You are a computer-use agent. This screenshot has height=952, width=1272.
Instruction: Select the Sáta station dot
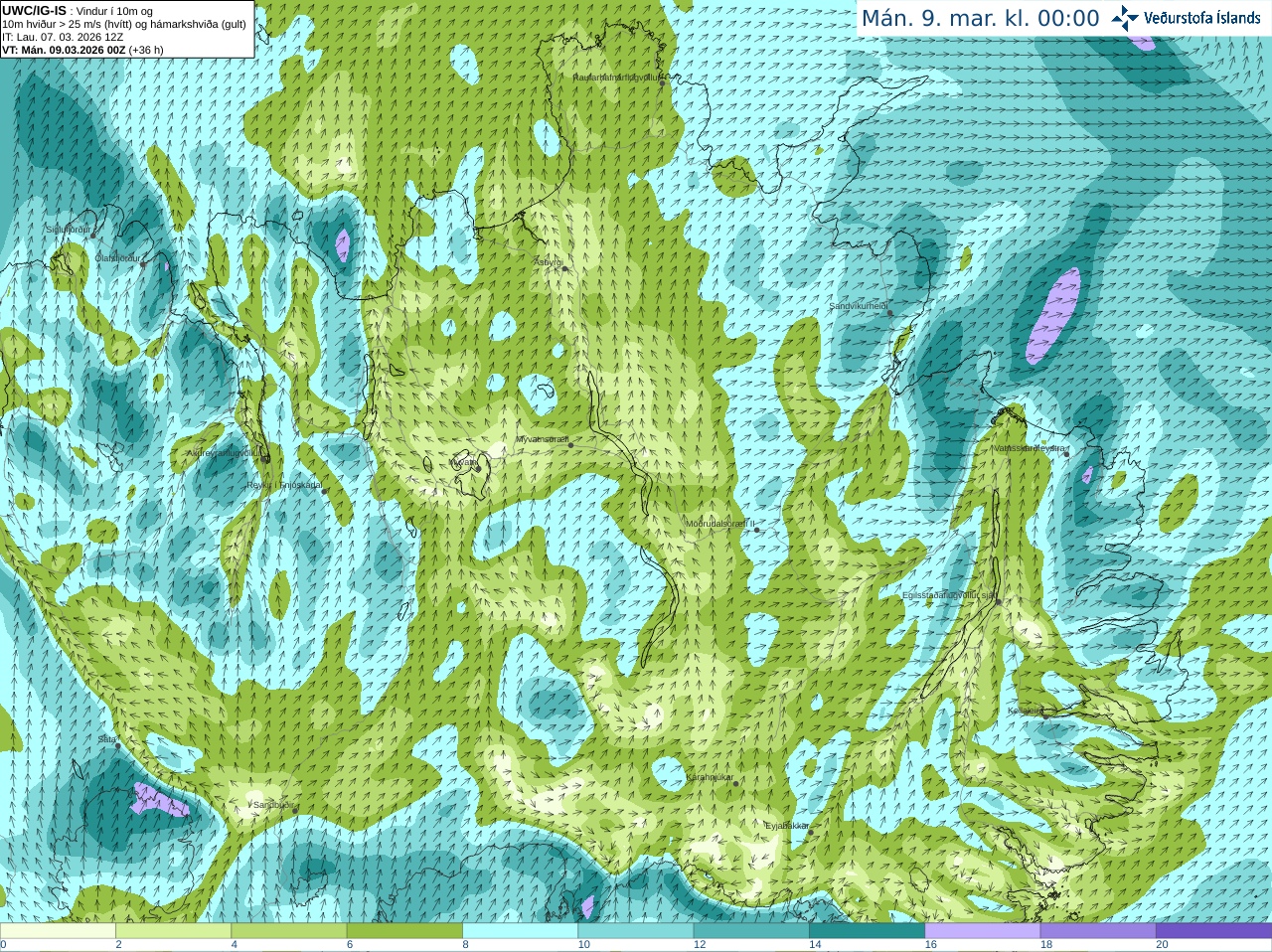click(118, 746)
